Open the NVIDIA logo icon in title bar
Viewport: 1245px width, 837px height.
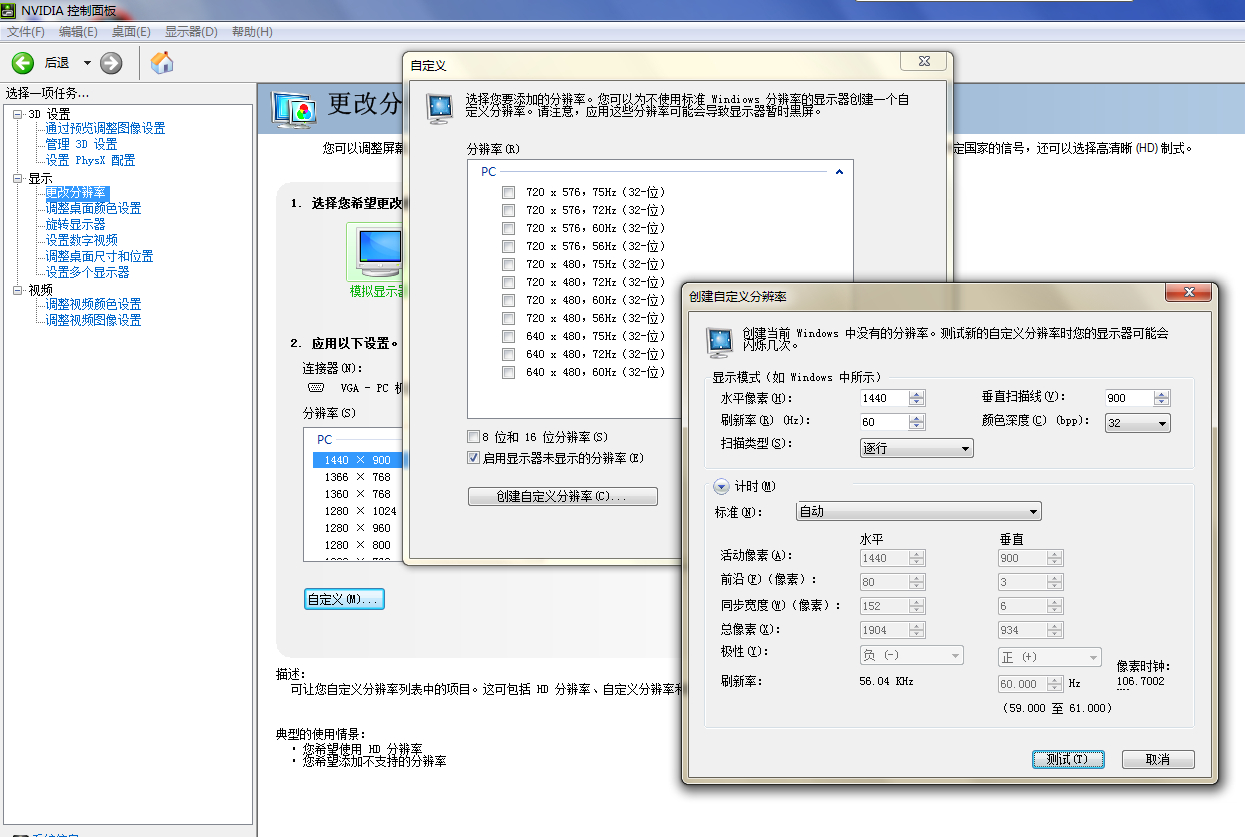10,11
